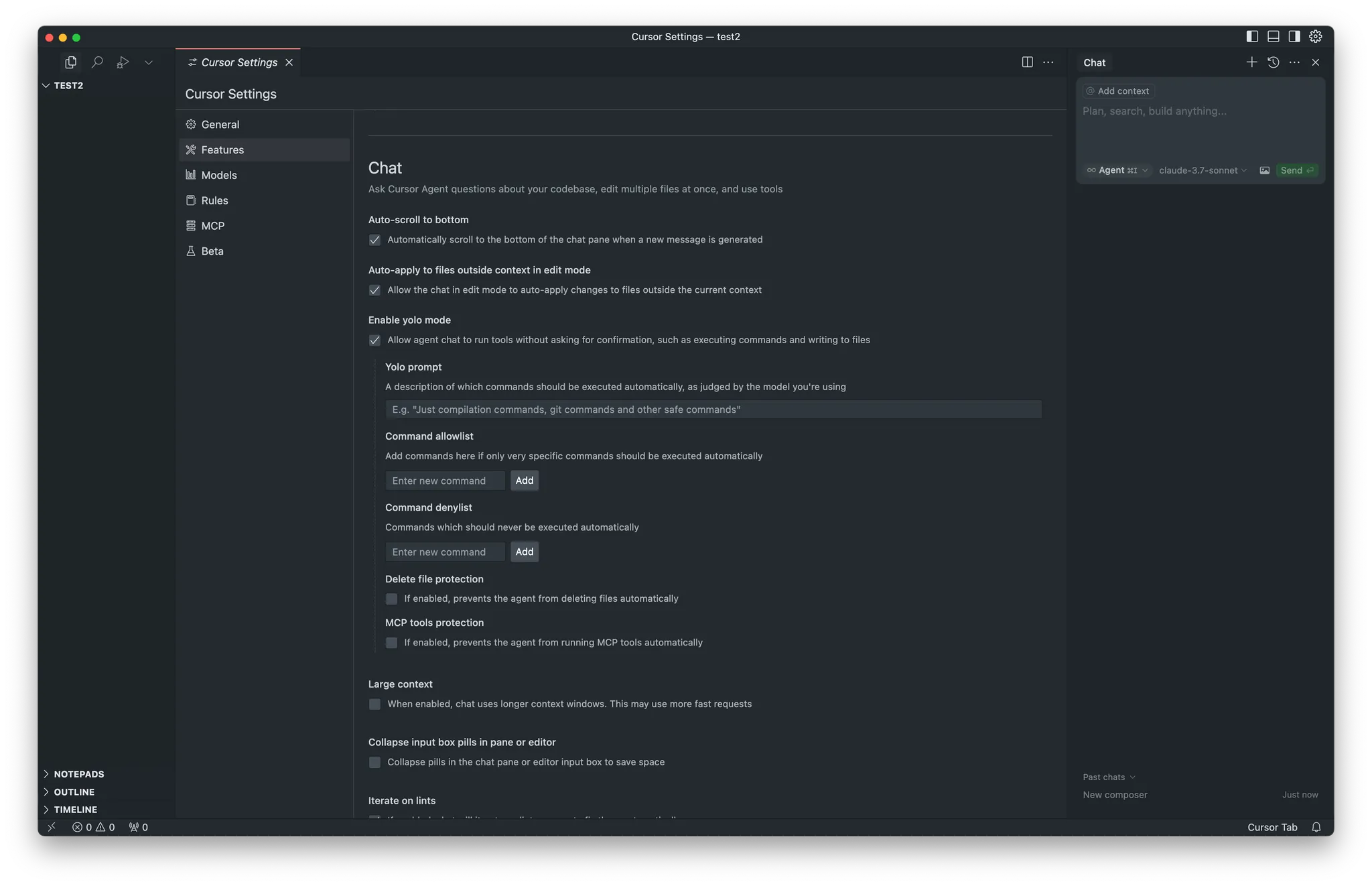Show chat history clock icon

[x=1273, y=62]
